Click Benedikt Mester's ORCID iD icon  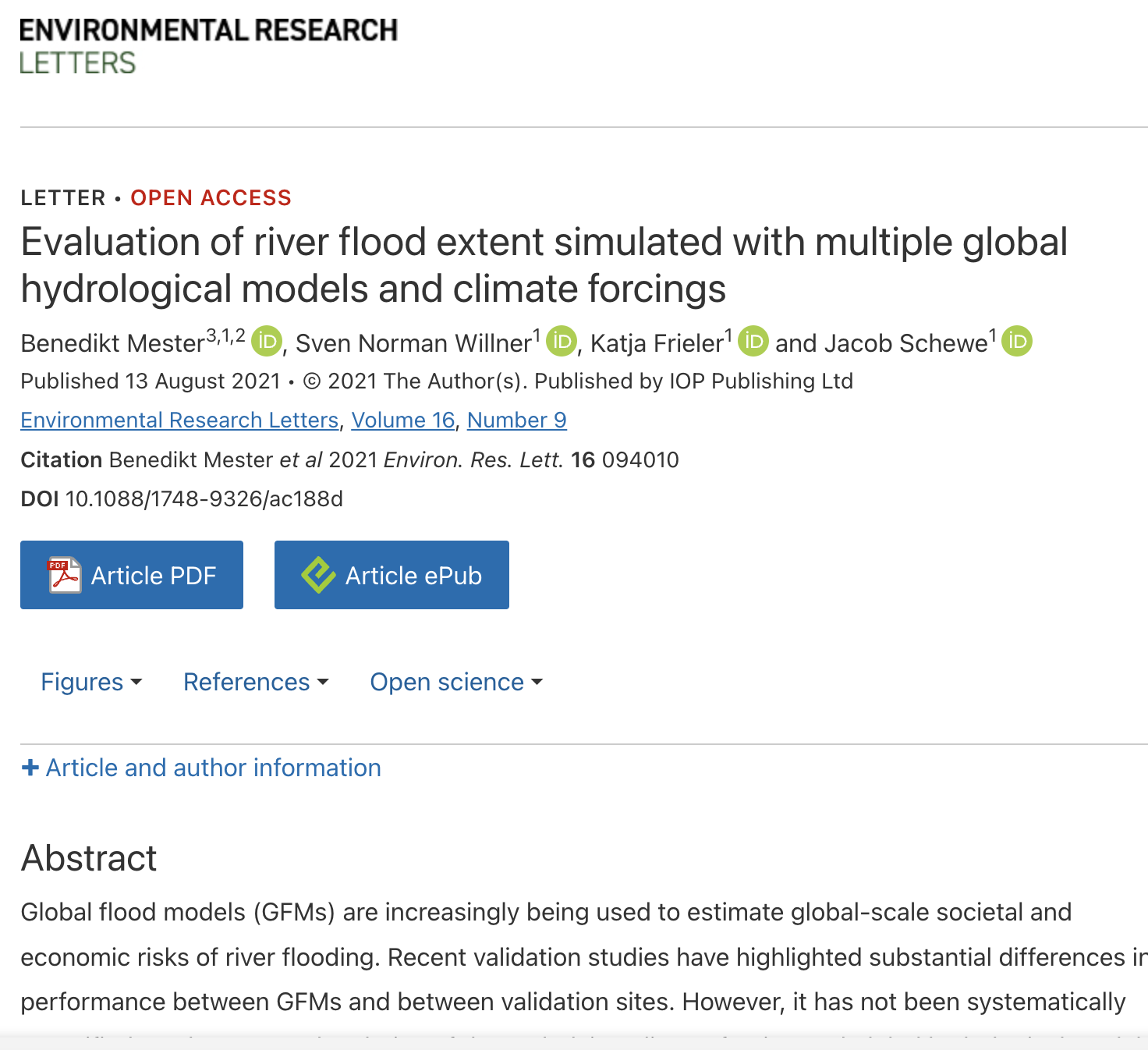266,341
